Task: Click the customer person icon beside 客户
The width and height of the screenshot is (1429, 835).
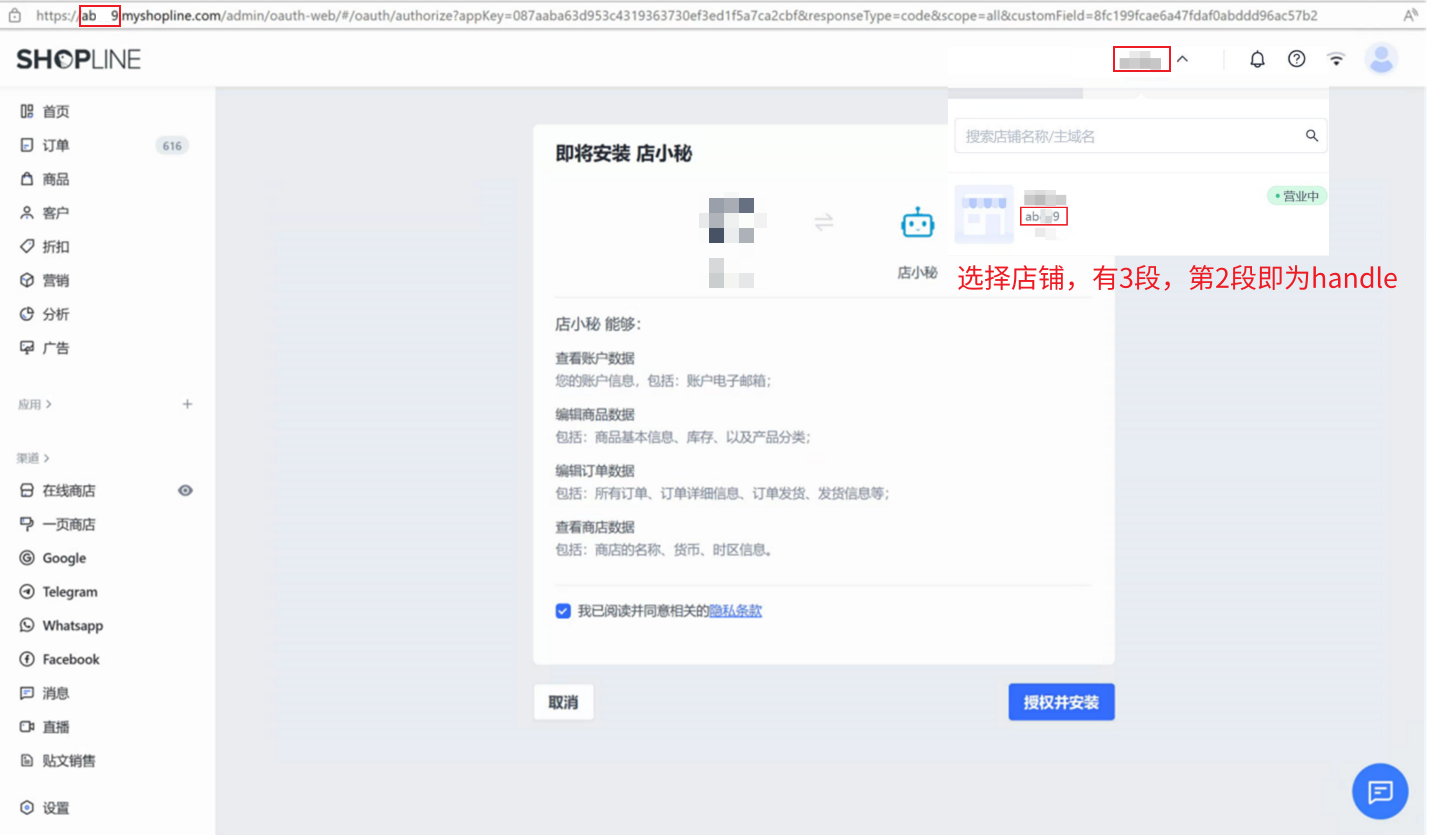Action: coord(27,213)
